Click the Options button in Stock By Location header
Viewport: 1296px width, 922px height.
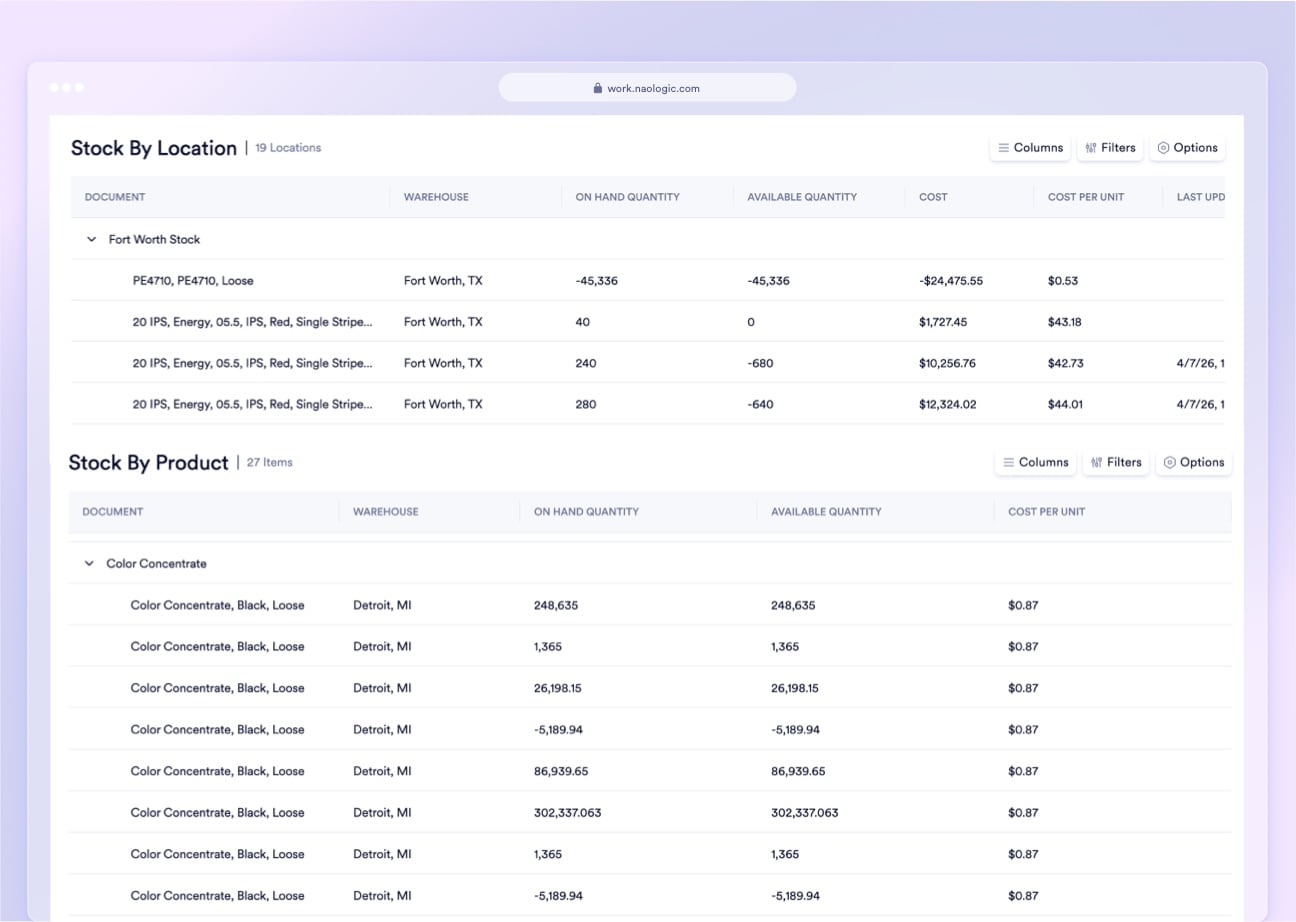[x=1187, y=147]
